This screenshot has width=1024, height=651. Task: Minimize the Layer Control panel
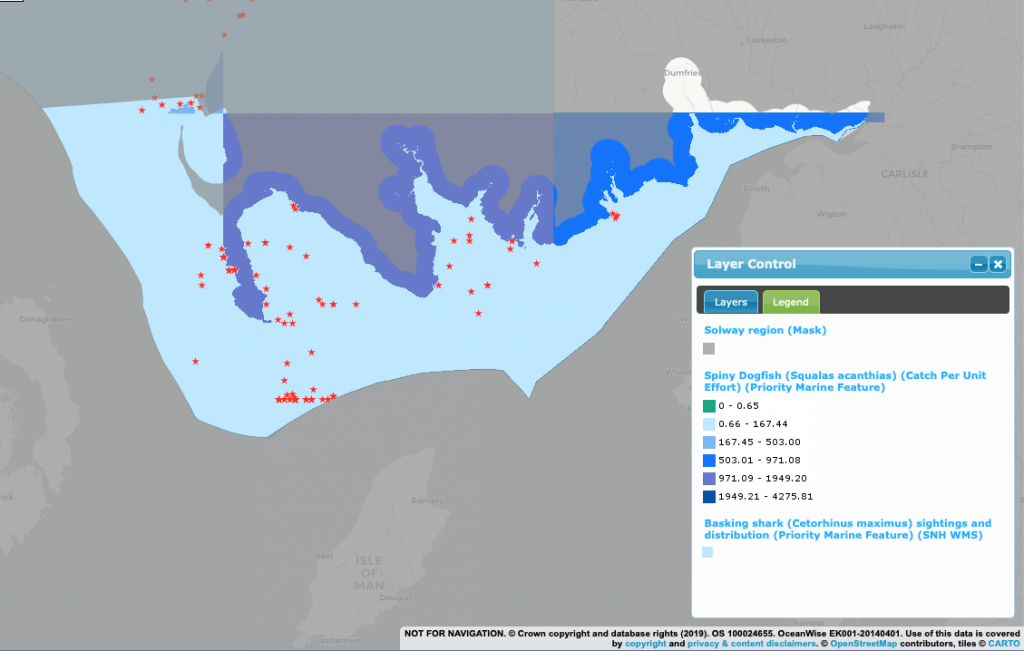pos(979,264)
